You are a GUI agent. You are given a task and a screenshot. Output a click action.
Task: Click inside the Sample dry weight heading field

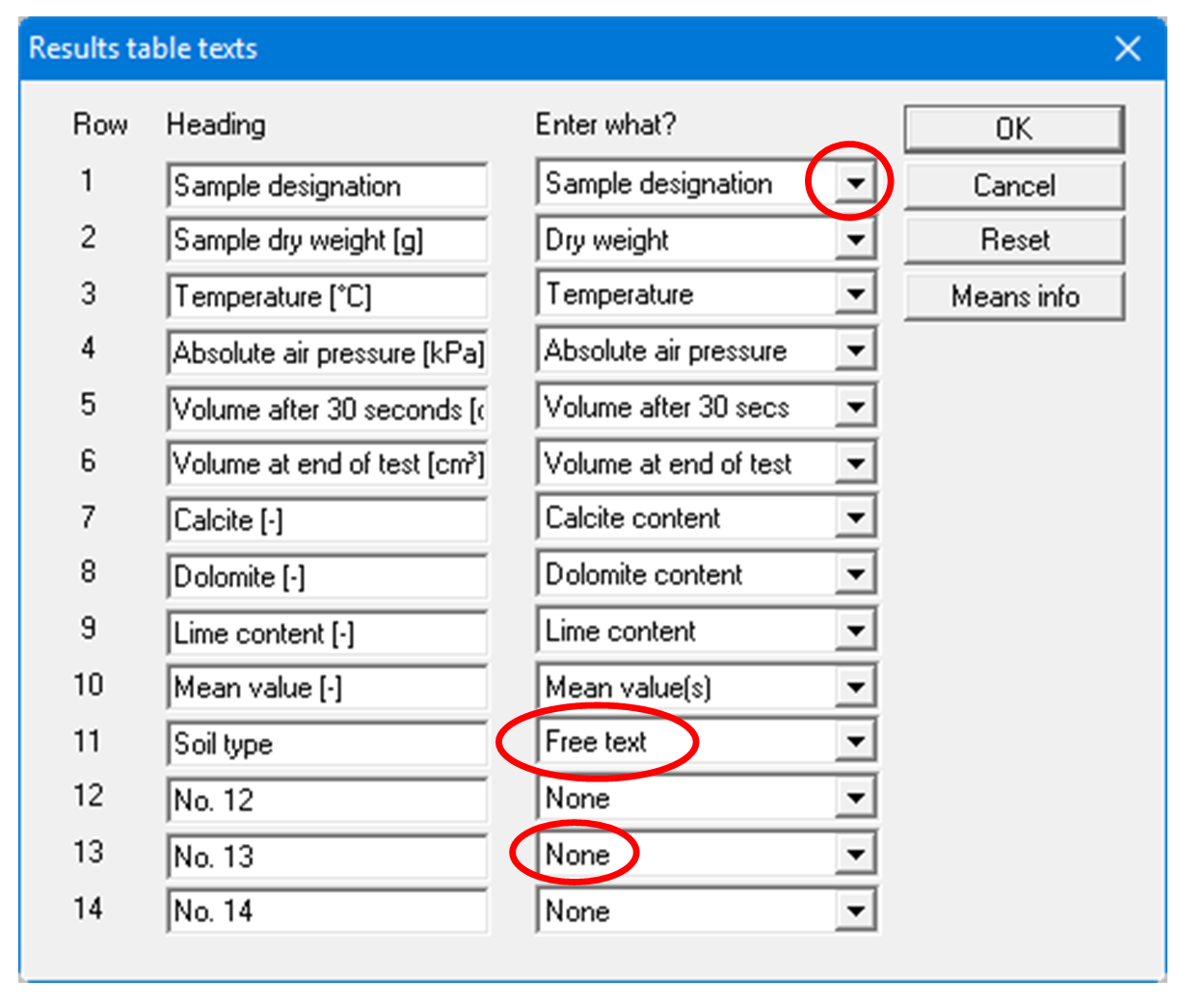click(328, 241)
